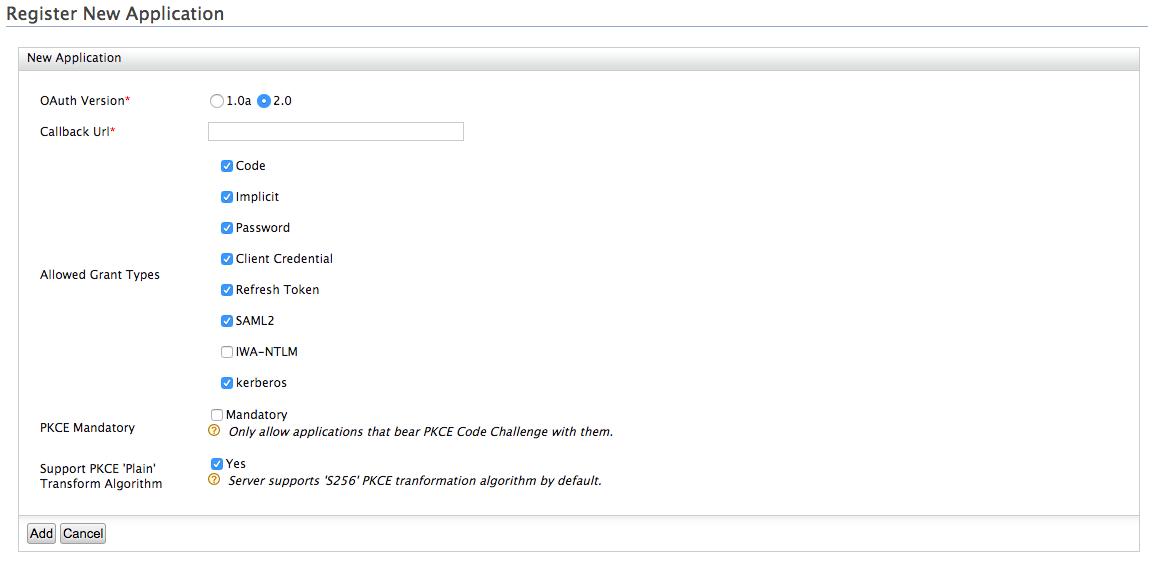Click the Callback Url text field
Image resolution: width=1155 pixels, height=579 pixels.
click(x=335, y=132)
